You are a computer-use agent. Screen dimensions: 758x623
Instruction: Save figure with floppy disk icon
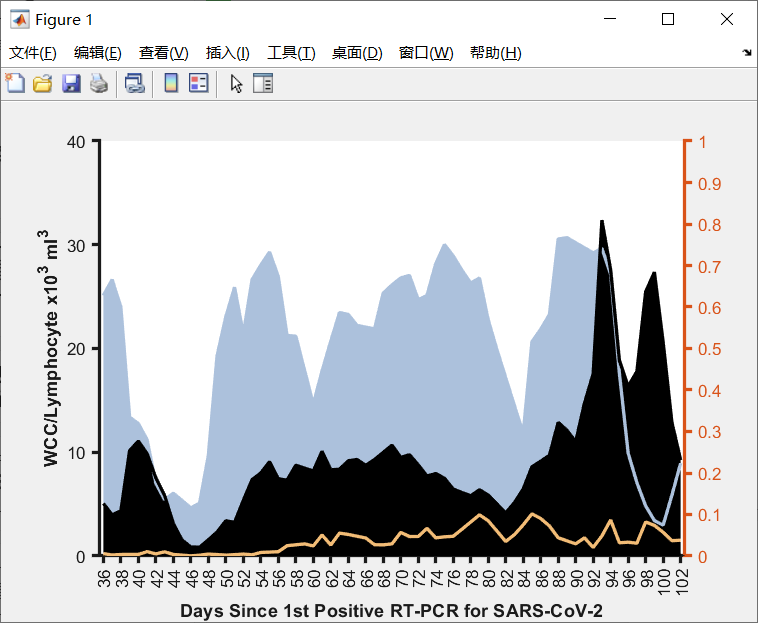71,84
